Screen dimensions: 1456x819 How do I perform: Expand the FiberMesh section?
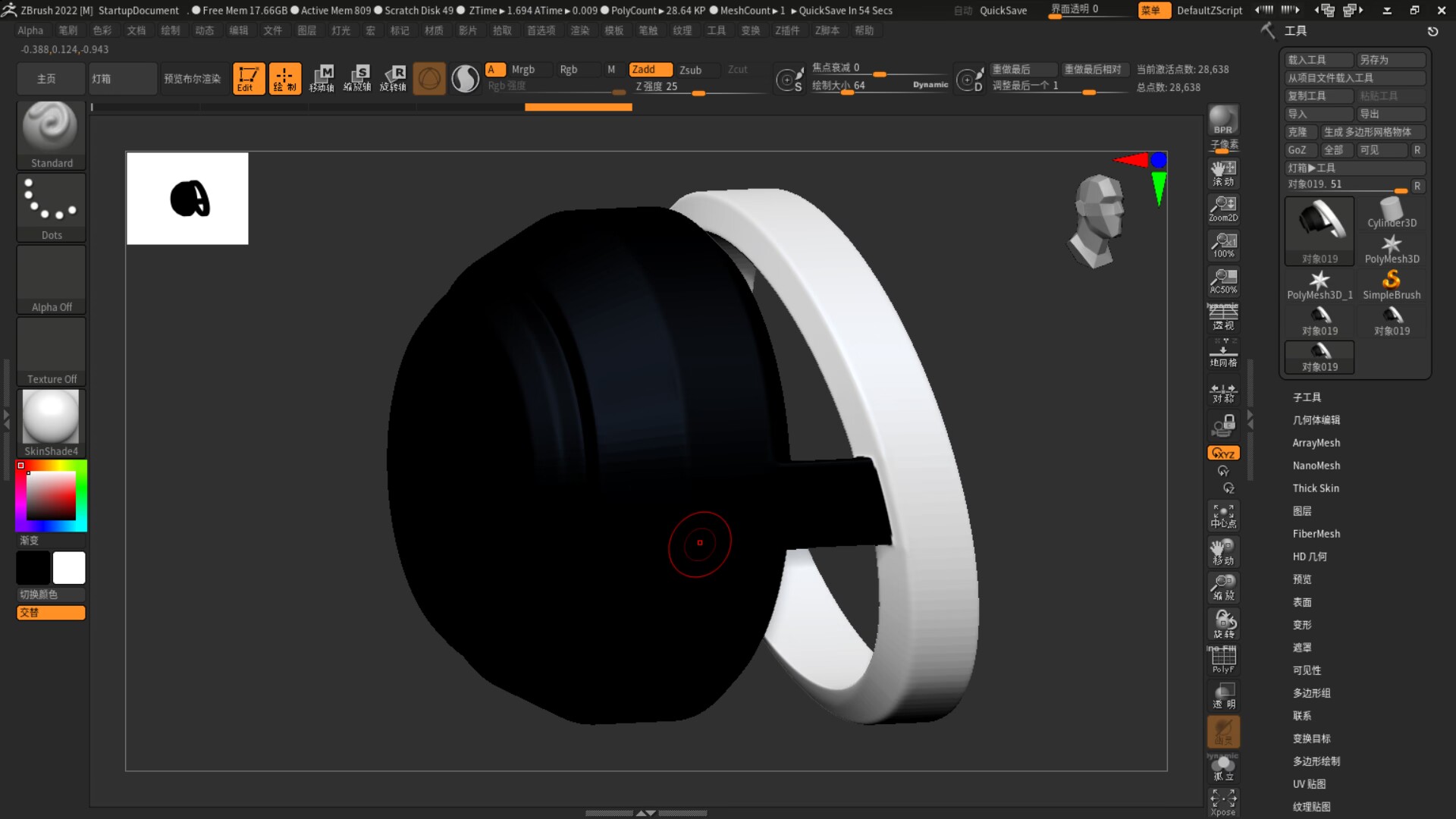1316,534
